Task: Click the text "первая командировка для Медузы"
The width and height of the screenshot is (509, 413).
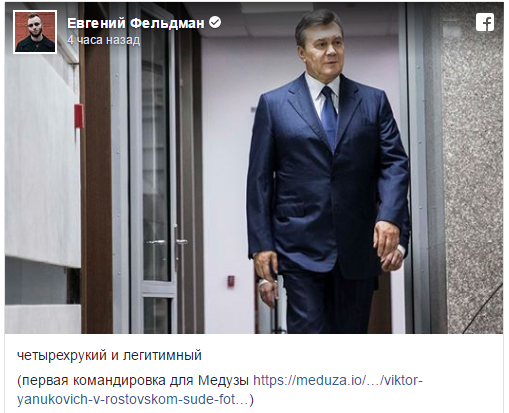Action: (136, 380)
